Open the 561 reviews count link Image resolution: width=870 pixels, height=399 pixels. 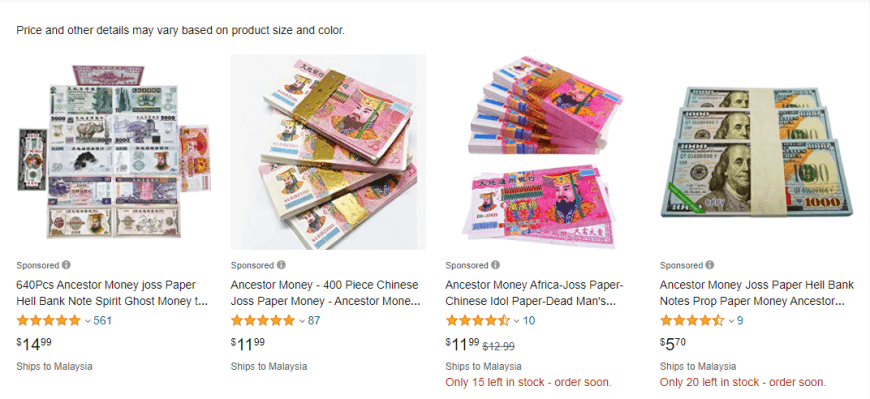102,320
